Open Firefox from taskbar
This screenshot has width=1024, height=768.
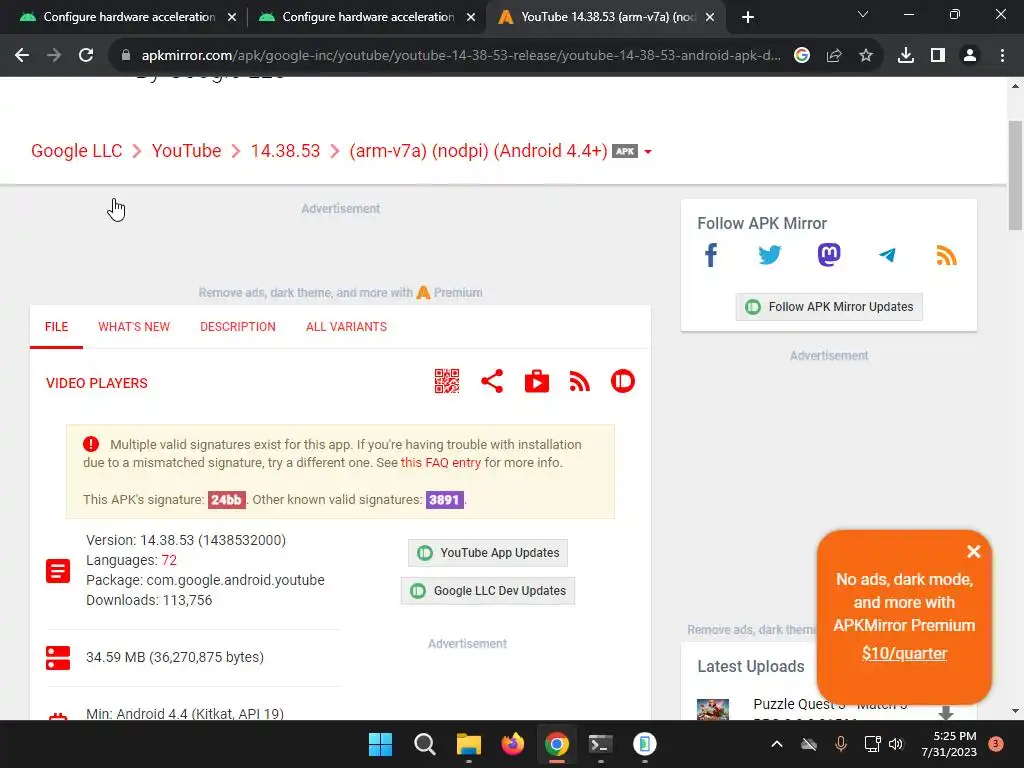pos(513,744)
